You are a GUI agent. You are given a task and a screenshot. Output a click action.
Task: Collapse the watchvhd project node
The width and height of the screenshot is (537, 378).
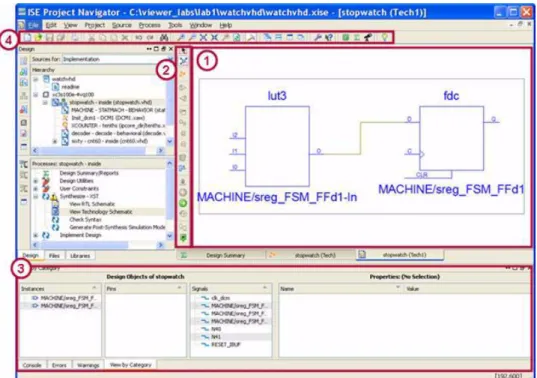(36, 79)
